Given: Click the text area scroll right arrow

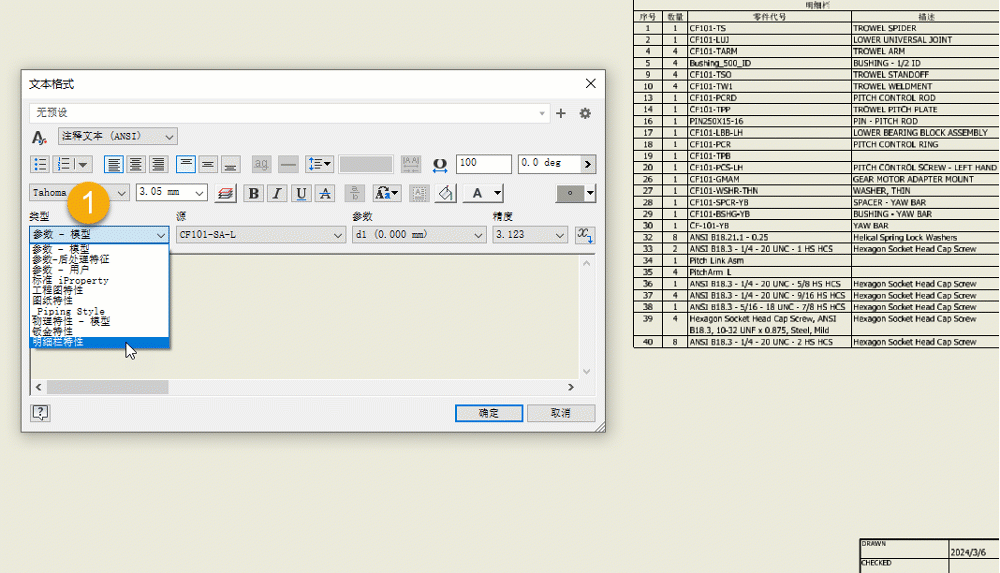Looking at the screenshot, I should pos(571,387).
